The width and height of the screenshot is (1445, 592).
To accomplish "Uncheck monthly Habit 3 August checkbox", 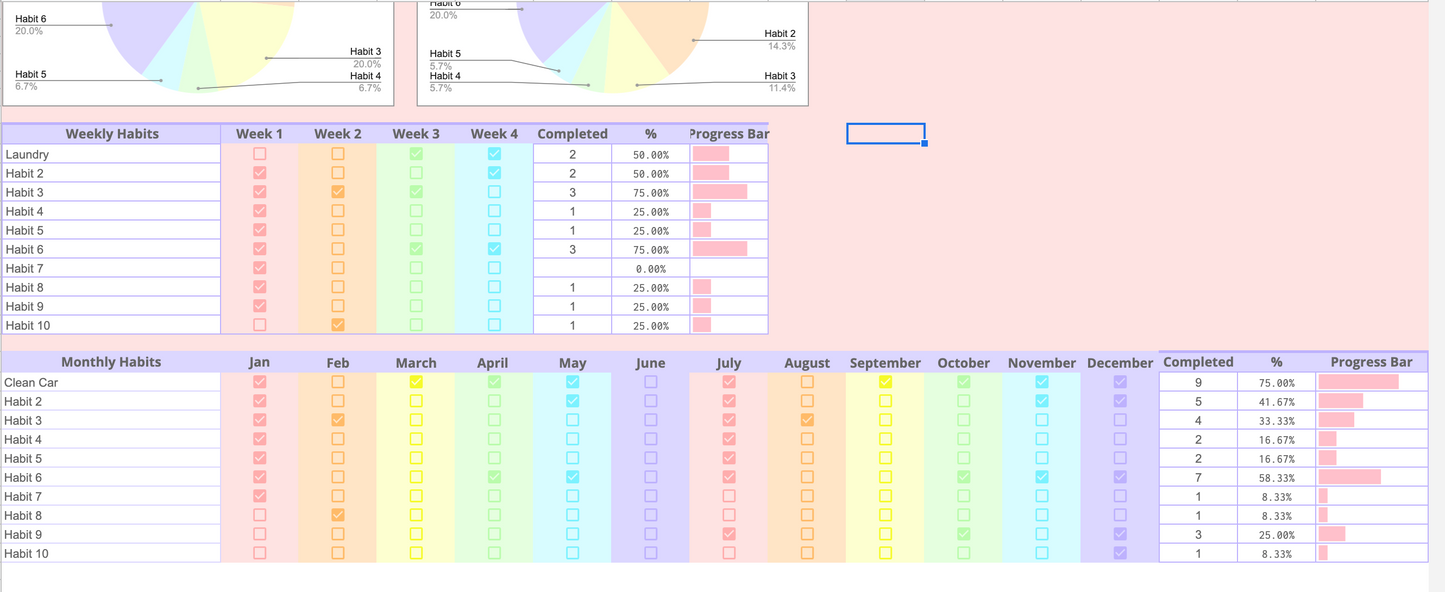I will [807, 420].
